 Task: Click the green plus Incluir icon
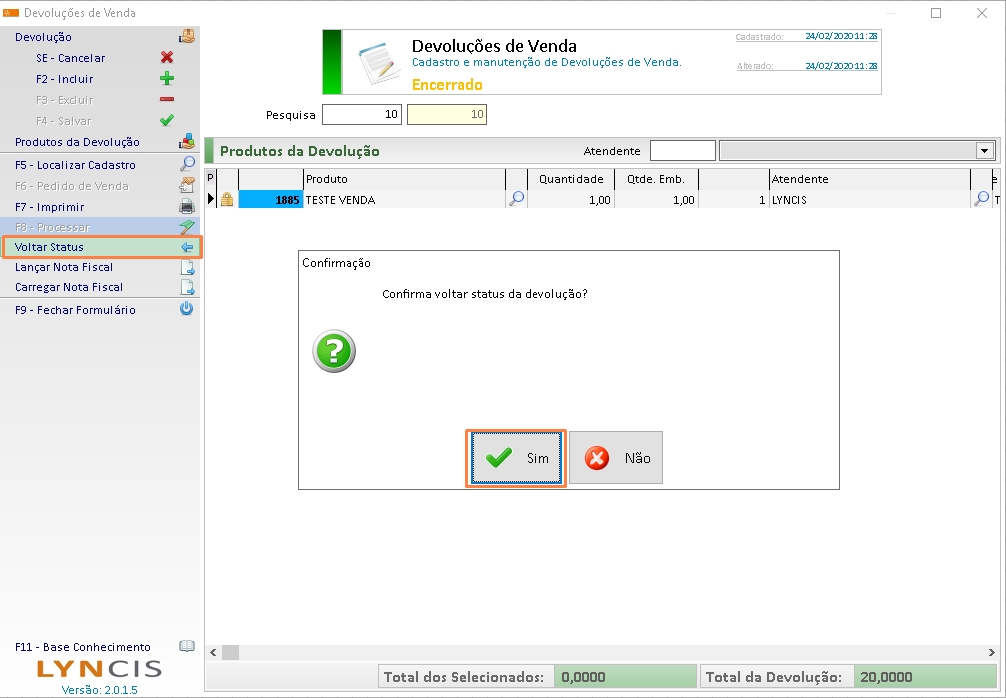[x=167, y=79]
